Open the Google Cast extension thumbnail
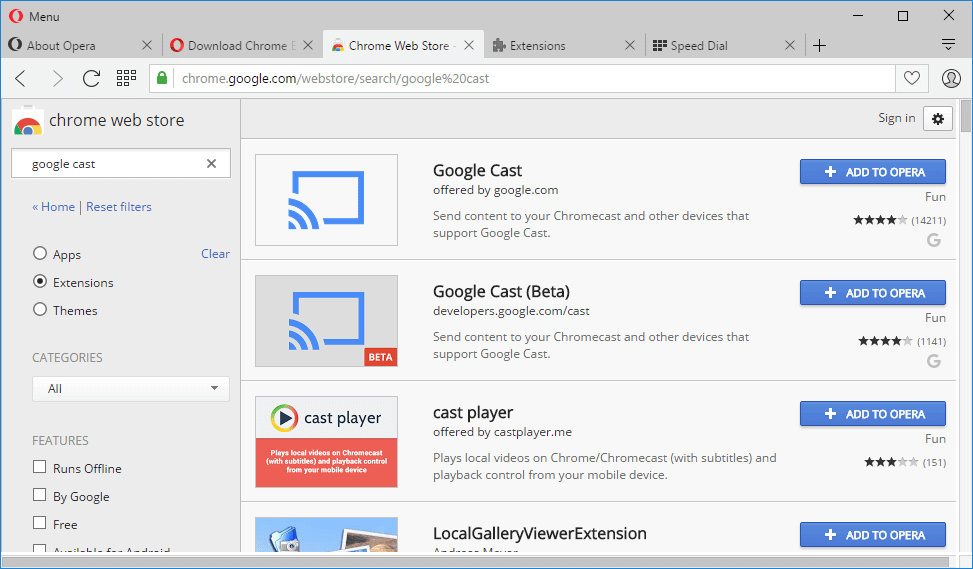 (326, 200)
